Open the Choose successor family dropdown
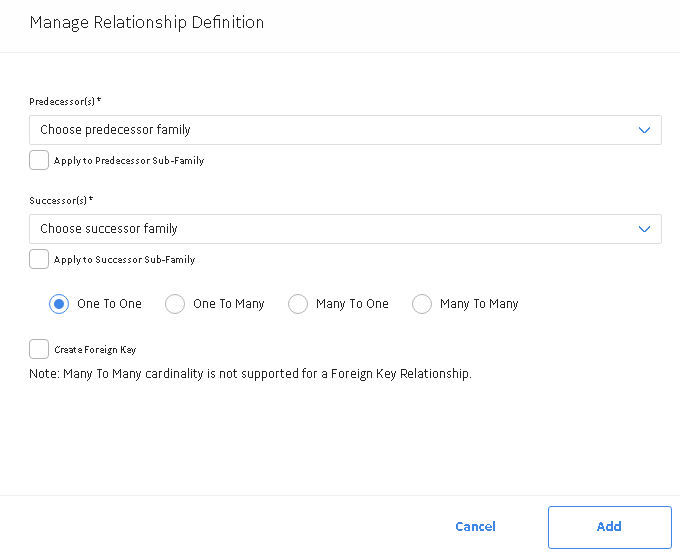 coord(345,229)
